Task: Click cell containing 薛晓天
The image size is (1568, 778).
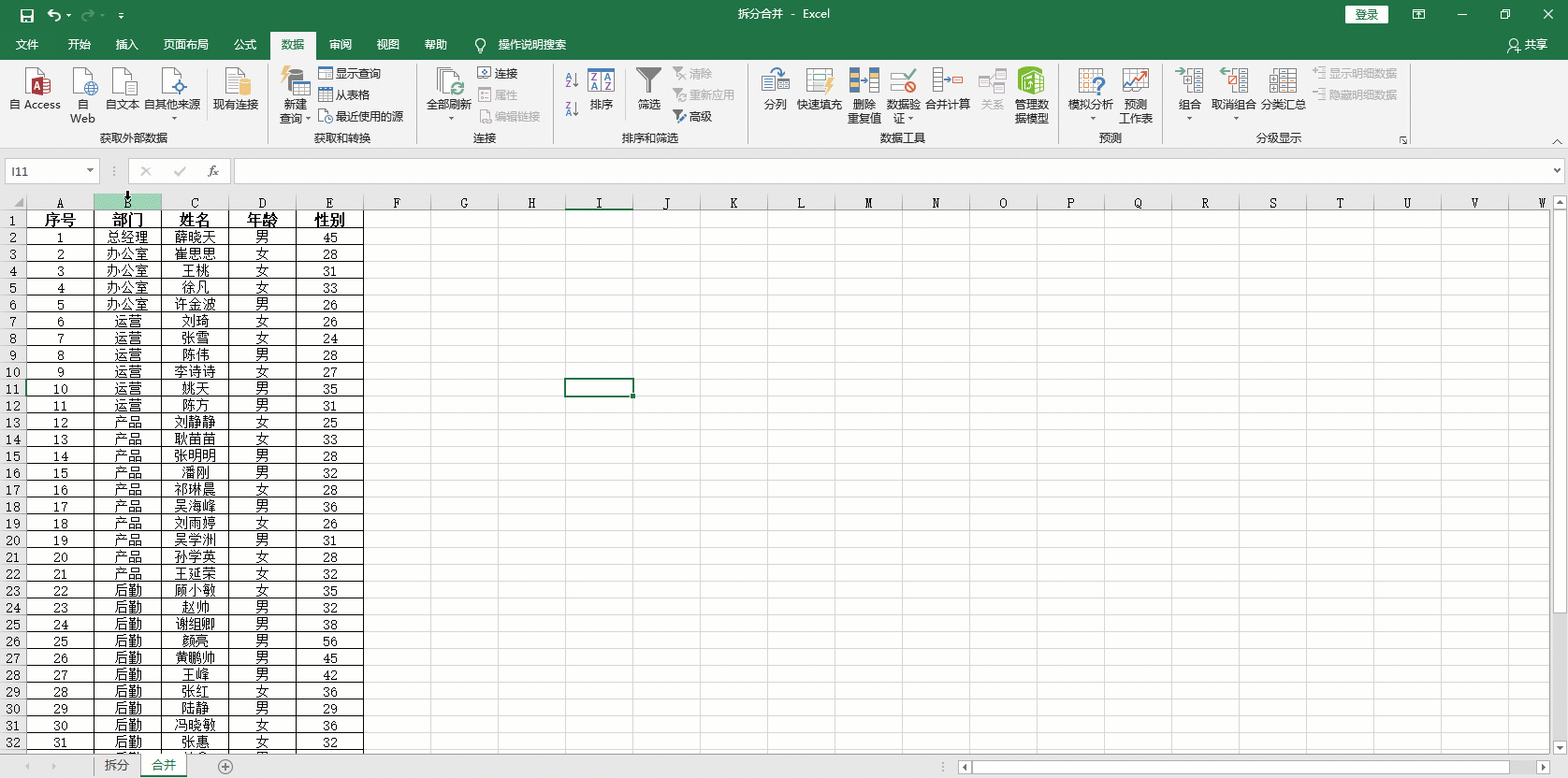Action: point(195,237)
